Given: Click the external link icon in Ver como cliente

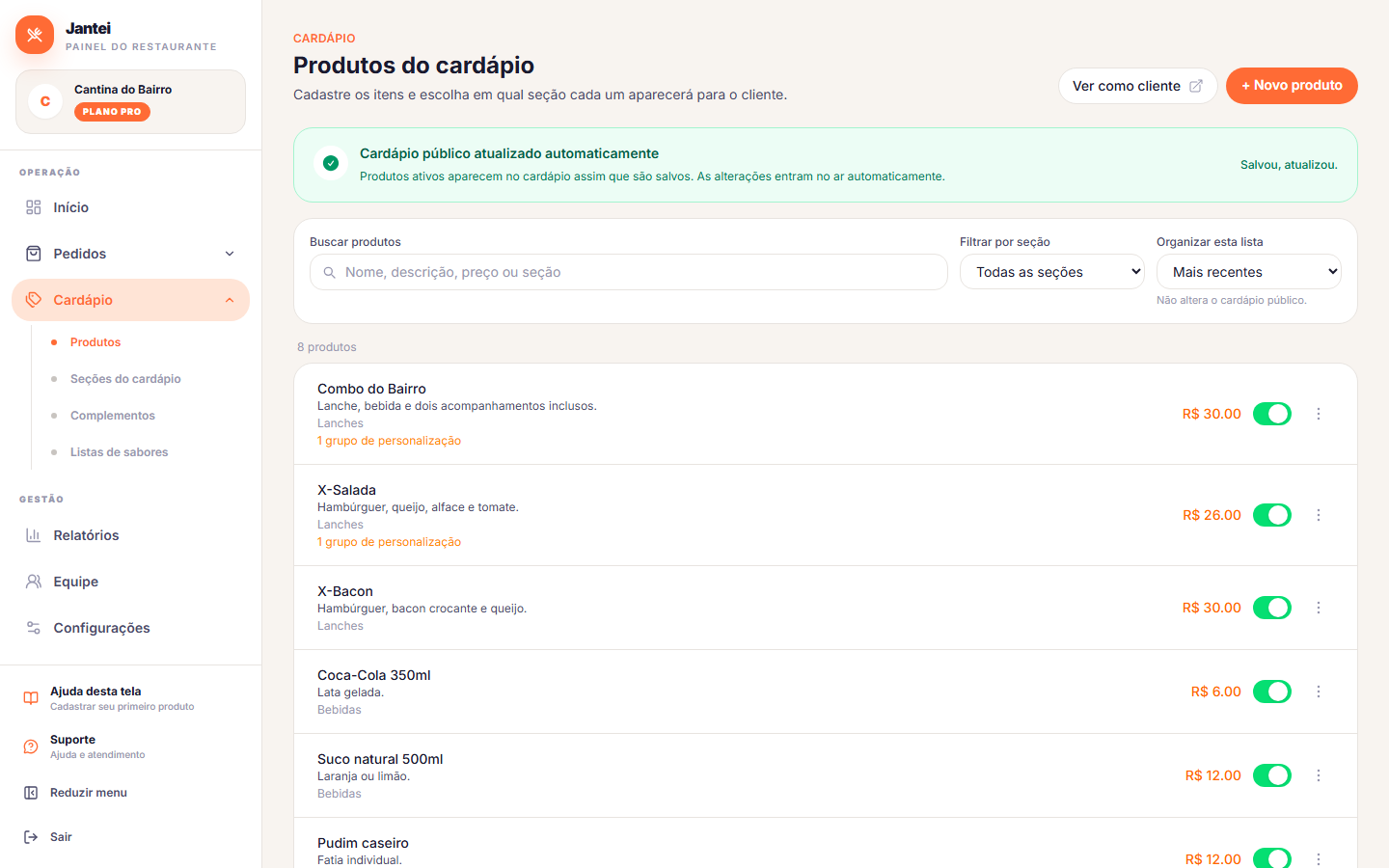Looking at the screenshot, I should click(1196, 86).
